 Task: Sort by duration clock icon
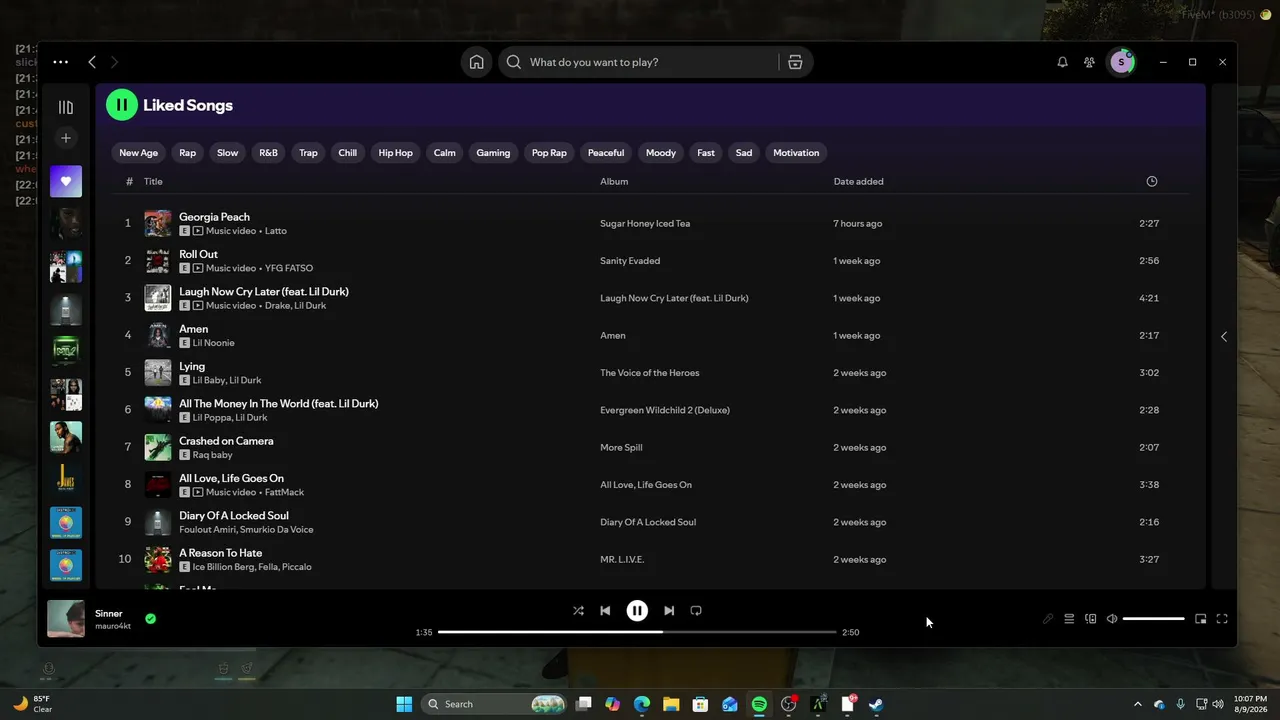coord(1152,182)
